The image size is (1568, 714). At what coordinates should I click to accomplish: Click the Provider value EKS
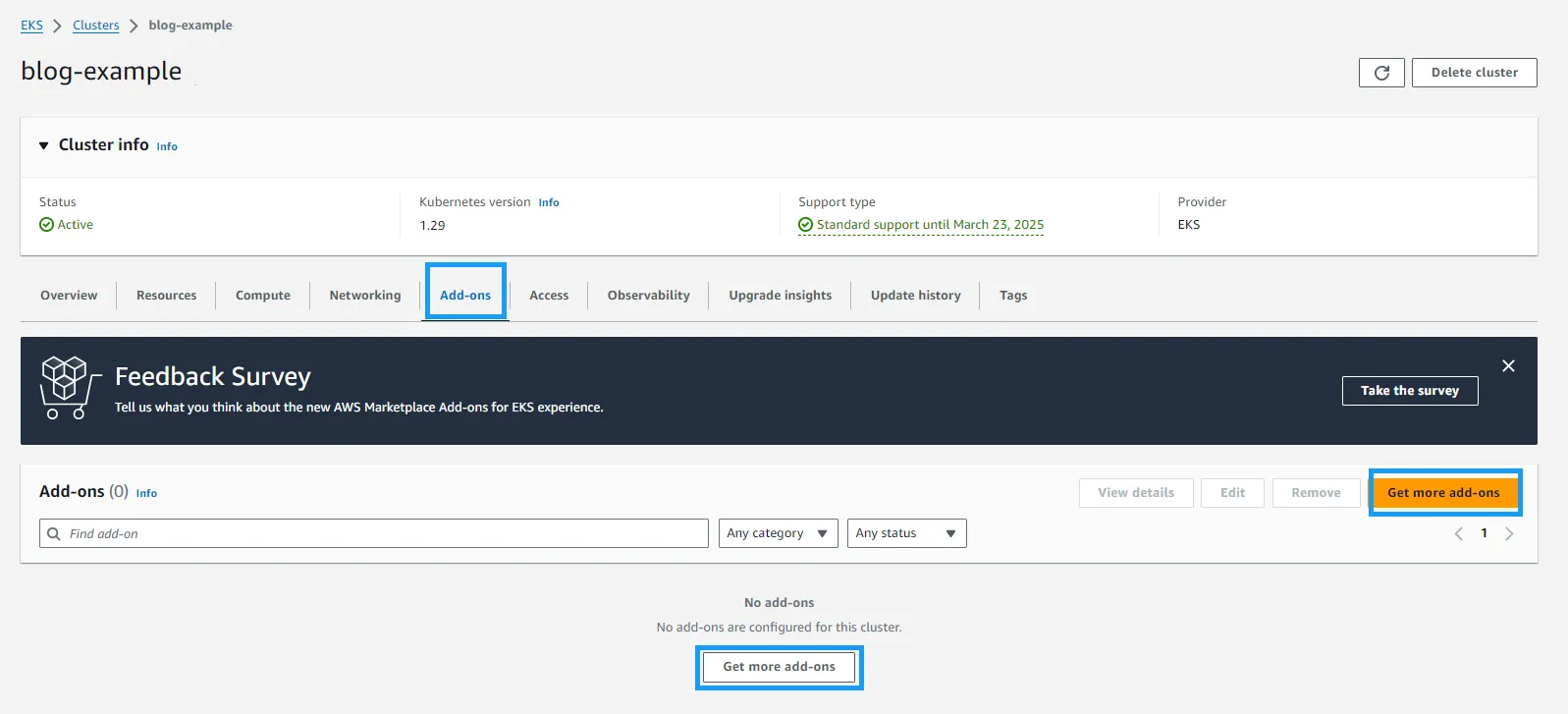1189,225
